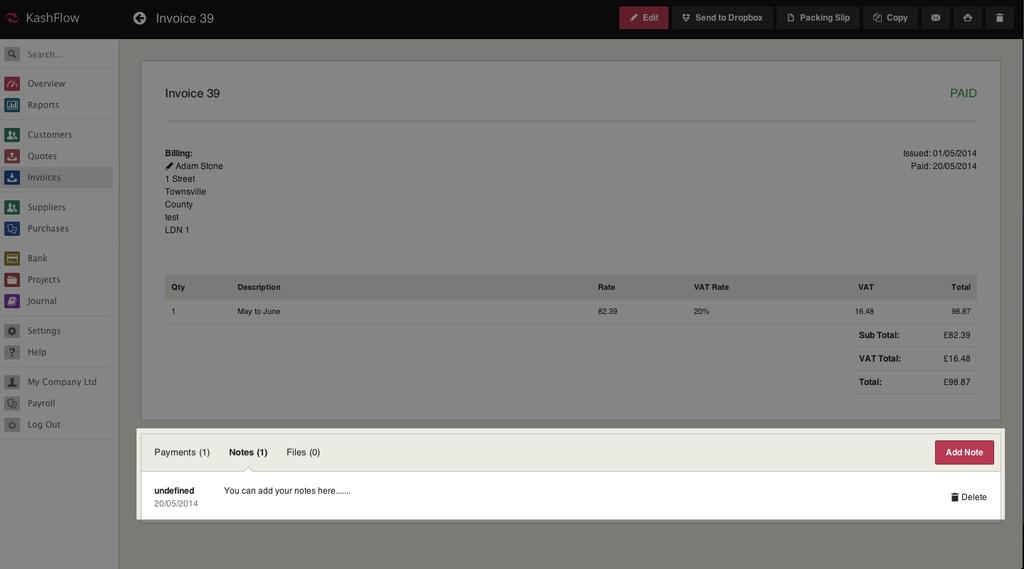1024x569 pixels.
Task: Click the red Edit button
Action: pyautogui.click(x=643, y=18)
